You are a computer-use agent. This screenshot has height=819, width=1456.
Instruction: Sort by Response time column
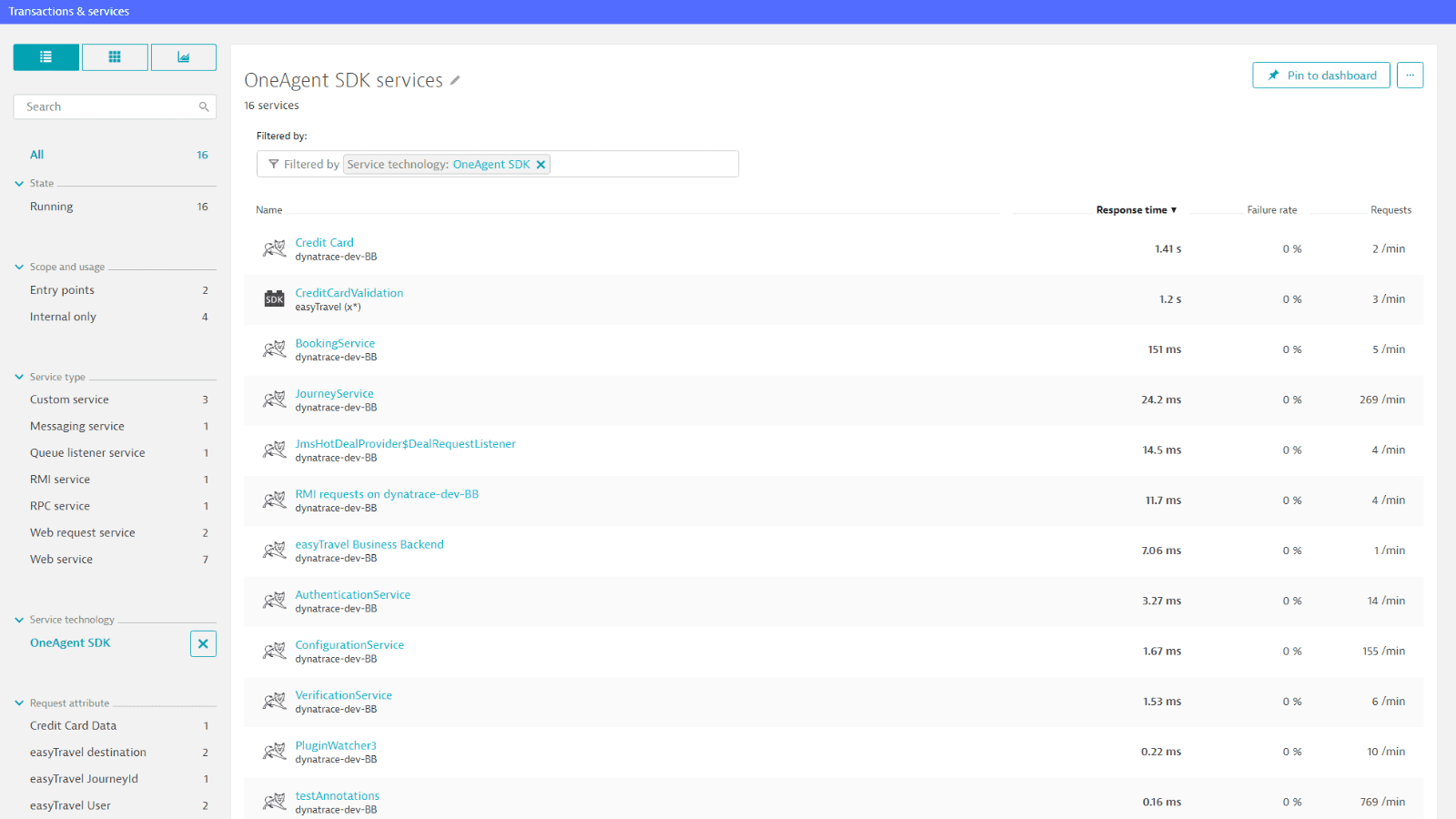[x=1136, y=210]
